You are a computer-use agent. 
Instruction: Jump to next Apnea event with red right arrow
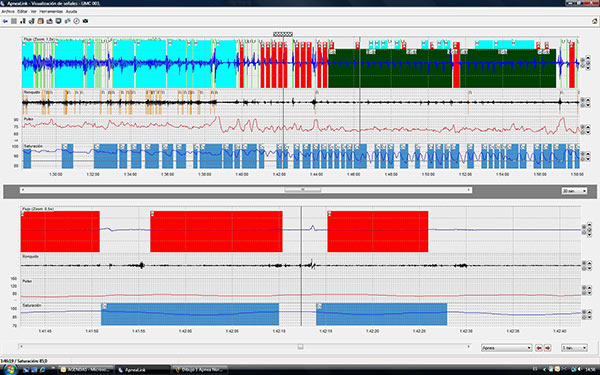(548, 348)
